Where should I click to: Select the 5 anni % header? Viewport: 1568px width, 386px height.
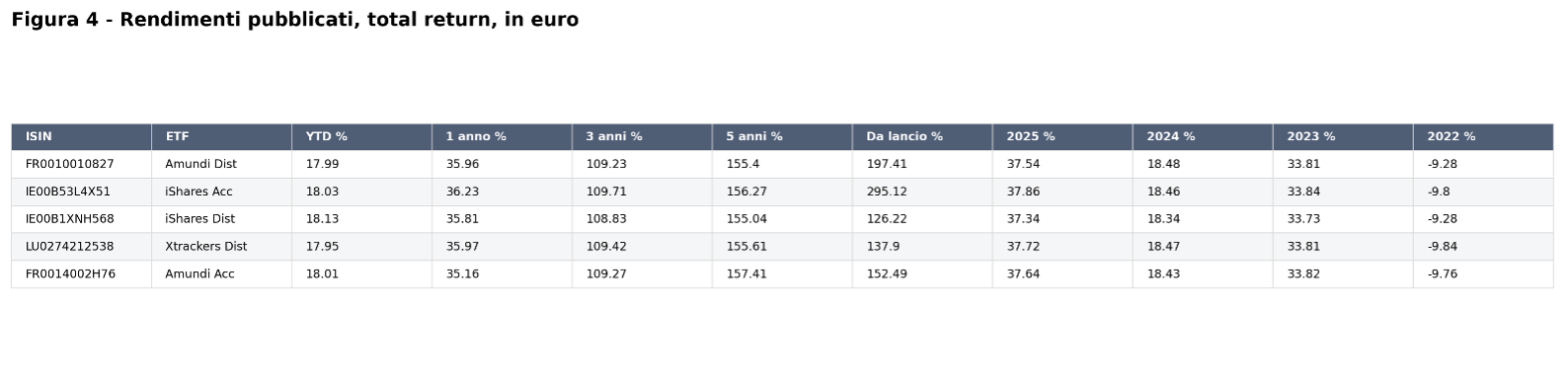coord(782,137)
